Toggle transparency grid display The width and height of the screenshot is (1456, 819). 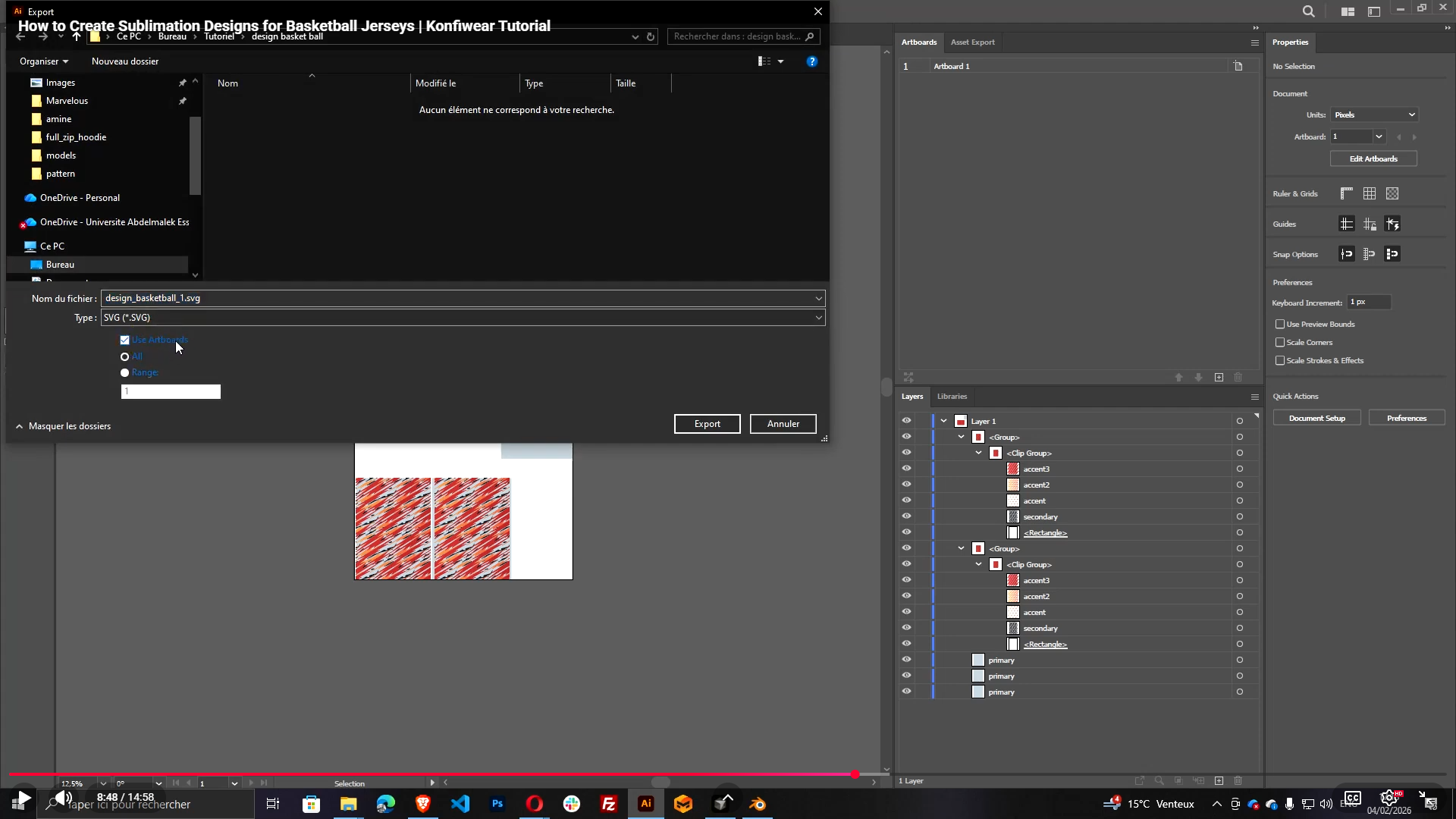tap(1392, 193)
